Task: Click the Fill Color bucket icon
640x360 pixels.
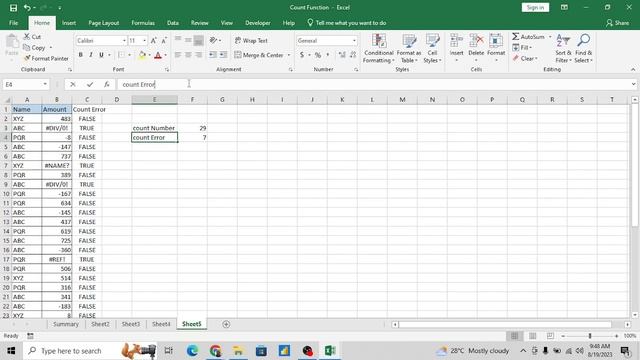Action: pyautogui.click(x=142, y=55)
